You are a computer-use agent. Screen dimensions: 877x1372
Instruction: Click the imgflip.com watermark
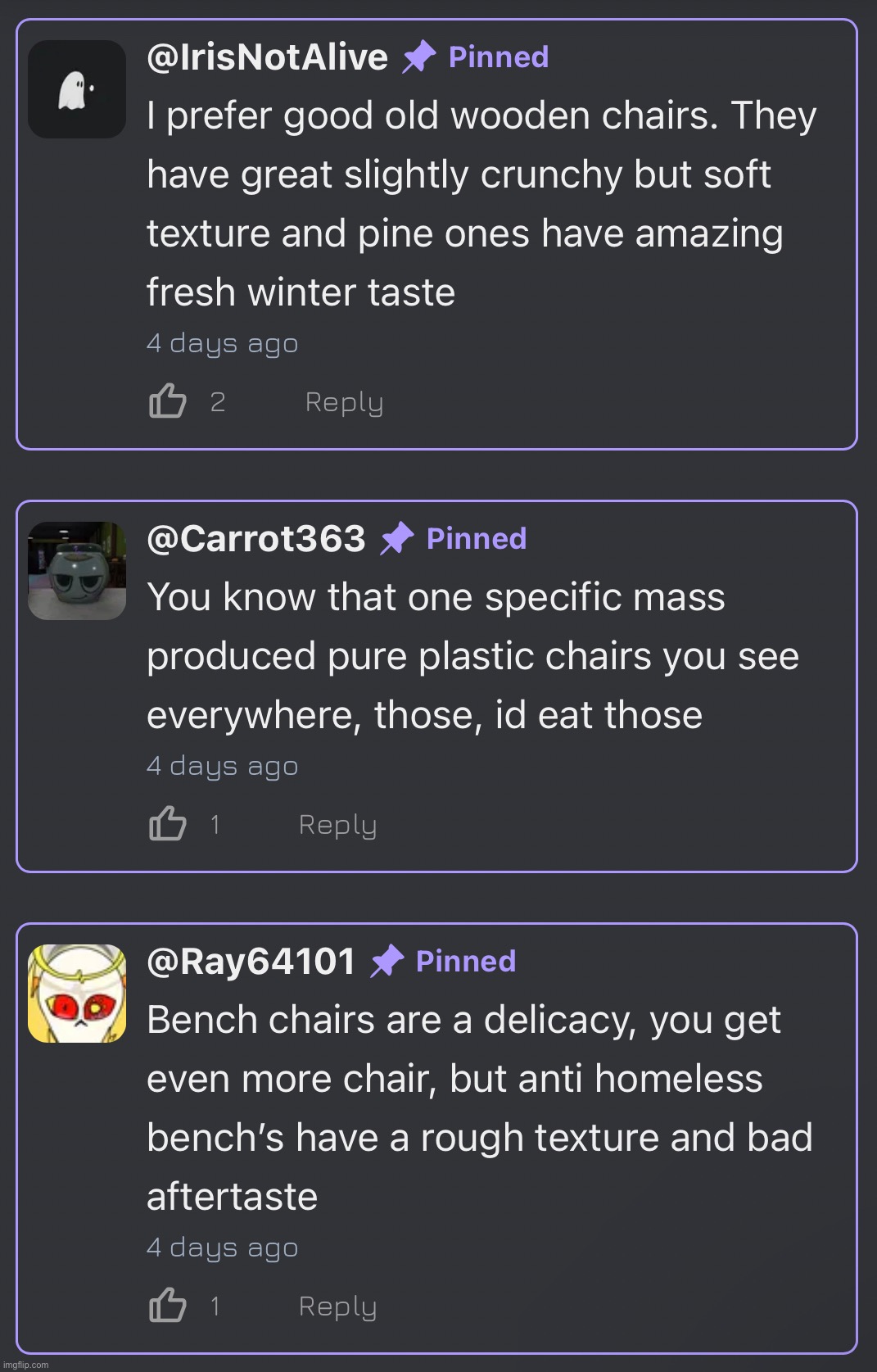point(26,1365)
